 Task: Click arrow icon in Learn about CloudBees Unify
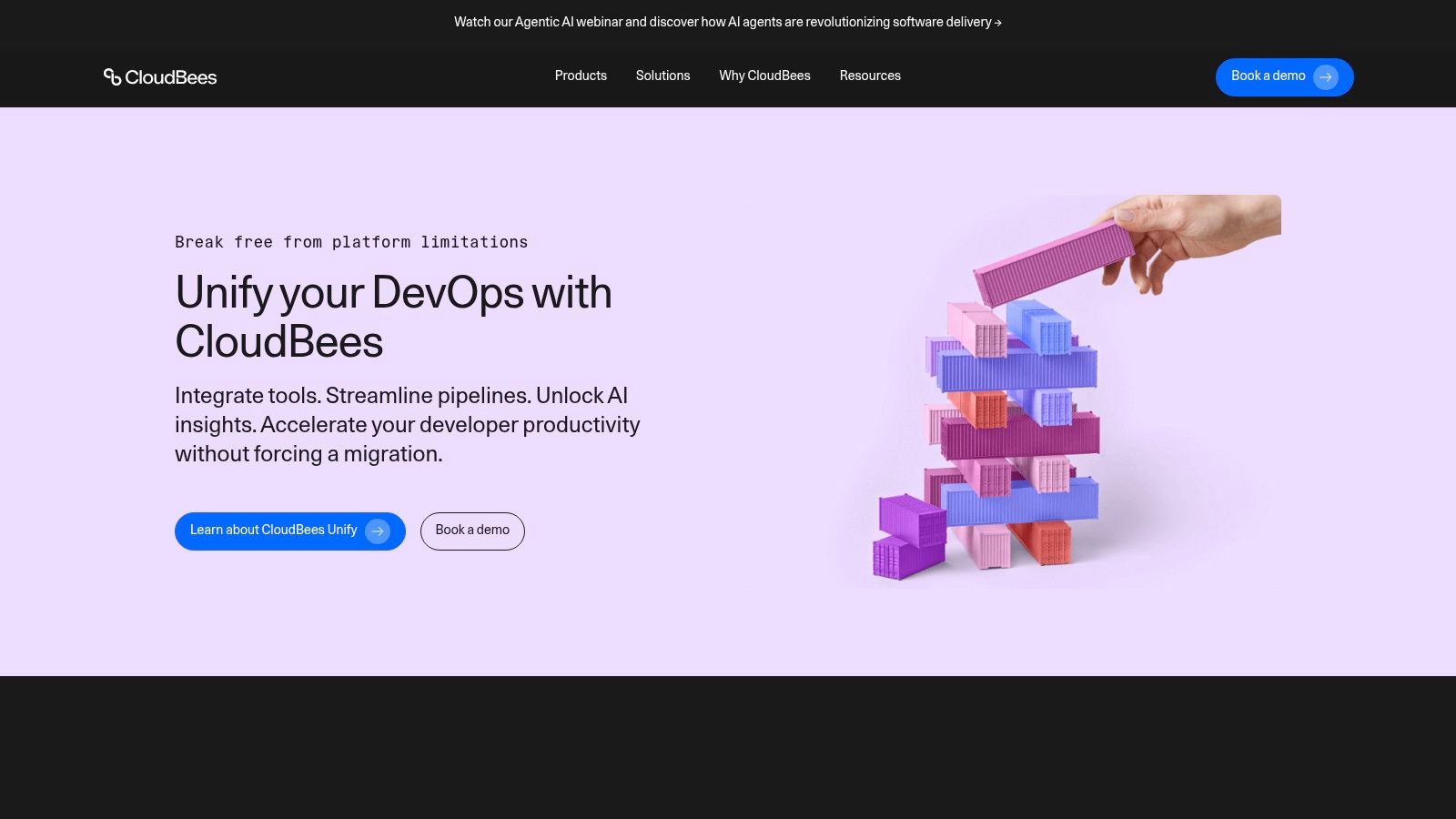[x=378, y=531]
